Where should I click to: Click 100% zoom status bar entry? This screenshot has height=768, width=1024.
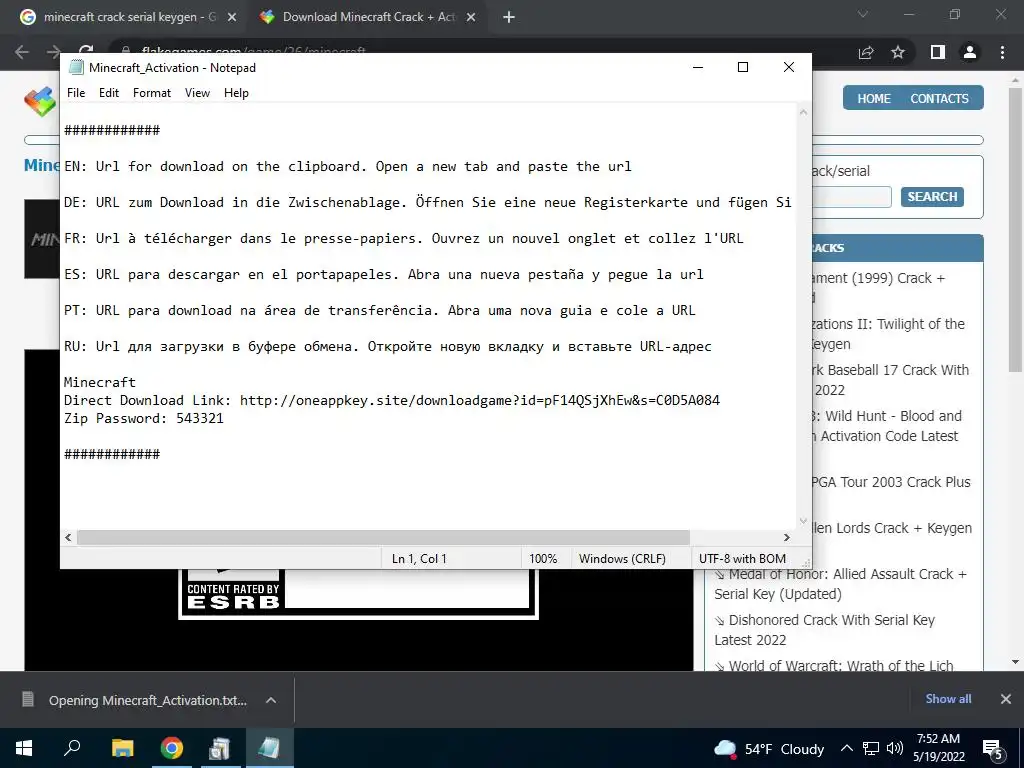[x=543, y=558]
